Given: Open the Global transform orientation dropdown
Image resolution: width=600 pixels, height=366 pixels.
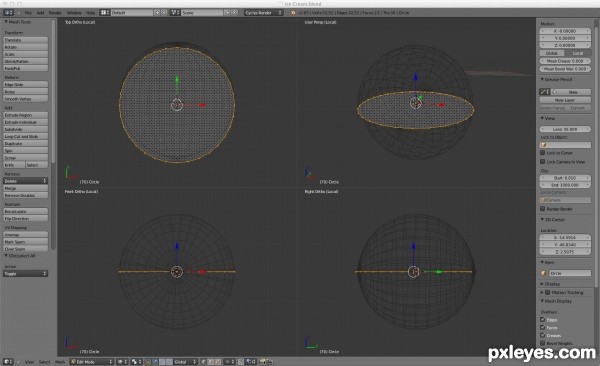Looking at the screenshot, I should click(x=186, y=362).
